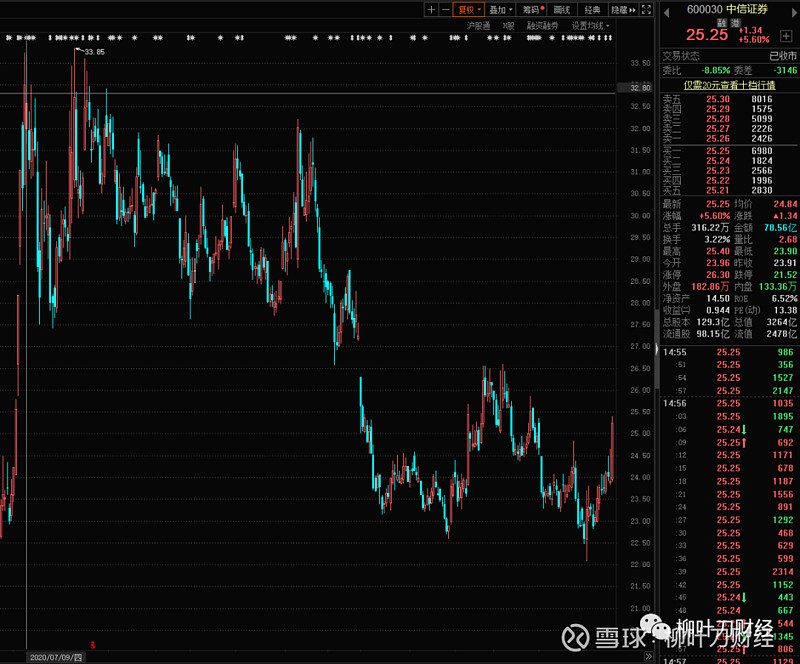Click the 33.85 high price label
Viewport: 800px width, 664px height.
[94, 52]
